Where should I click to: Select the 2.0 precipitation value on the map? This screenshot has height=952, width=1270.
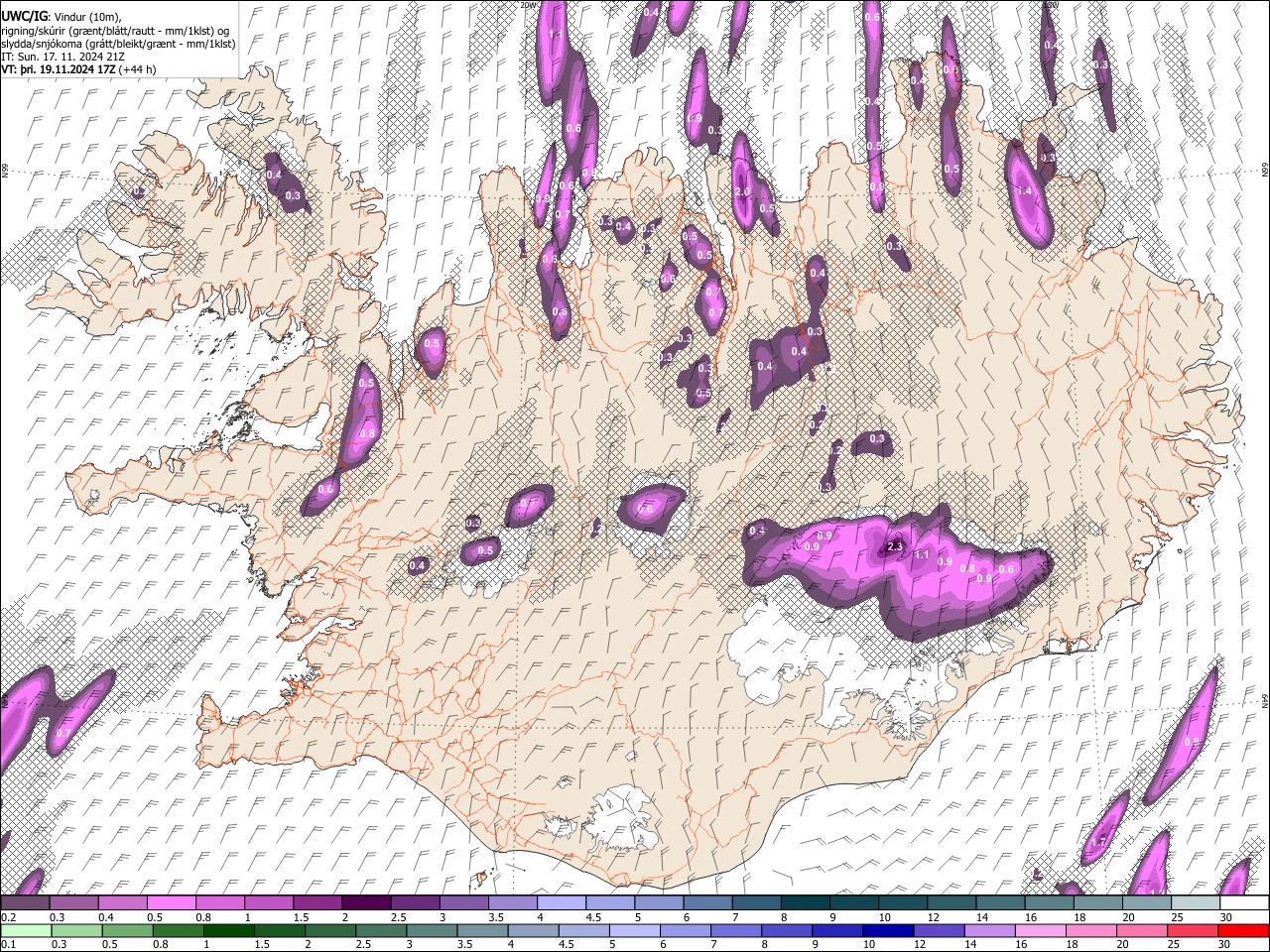(742, 192)
